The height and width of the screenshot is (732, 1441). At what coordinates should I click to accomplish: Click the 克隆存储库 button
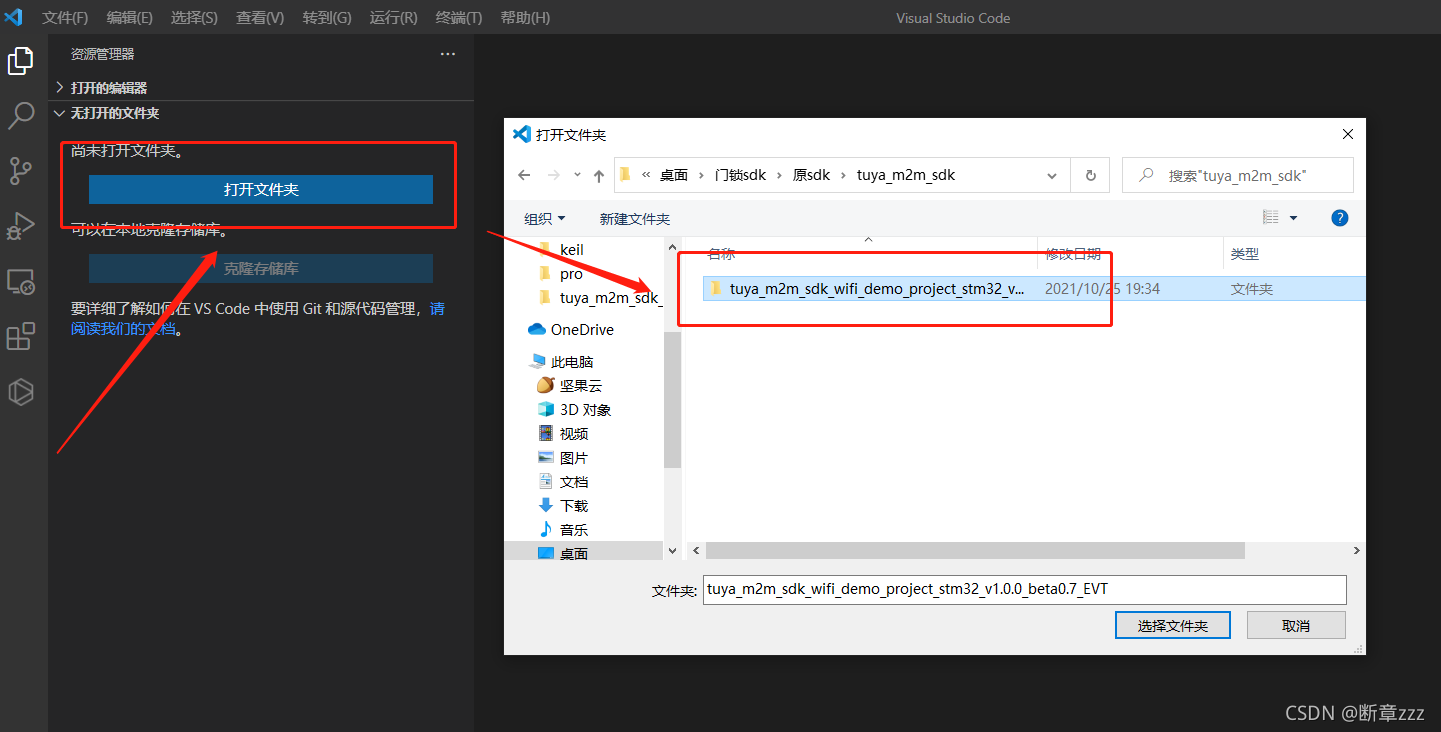(x=261, y=268)
